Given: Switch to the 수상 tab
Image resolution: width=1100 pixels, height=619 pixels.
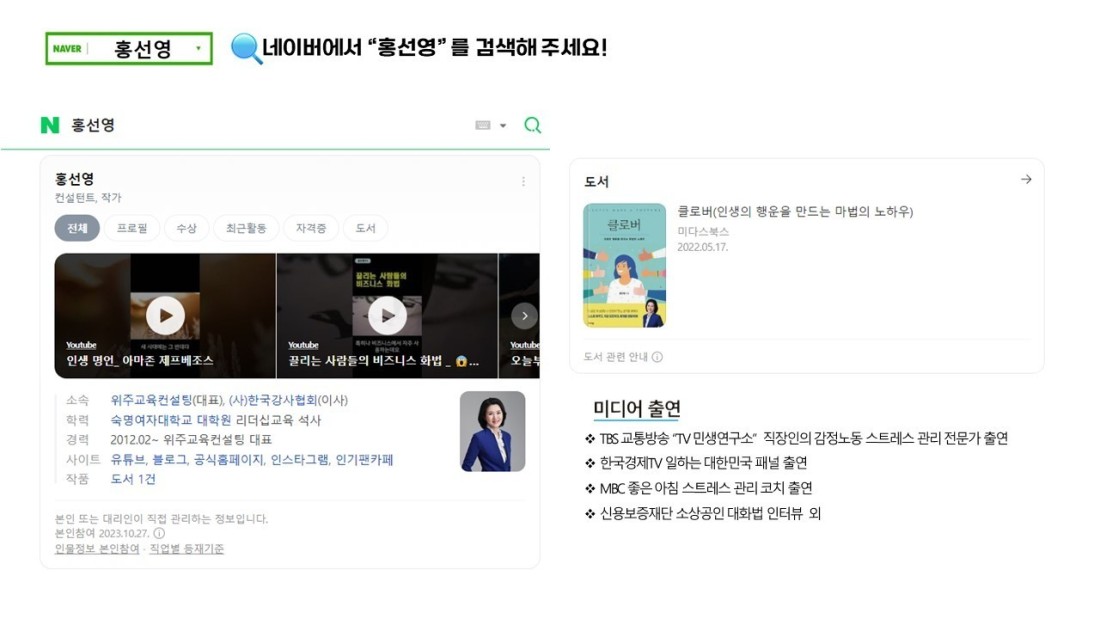Looking at the screenshot, I should (x=187, y=228).
